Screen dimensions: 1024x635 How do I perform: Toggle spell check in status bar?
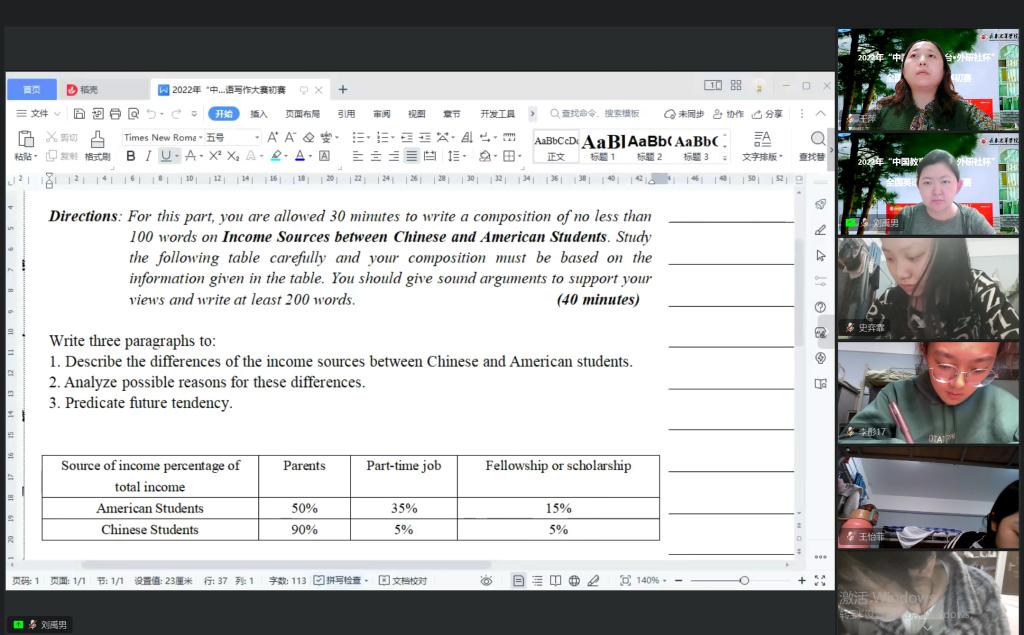[340, 581]
